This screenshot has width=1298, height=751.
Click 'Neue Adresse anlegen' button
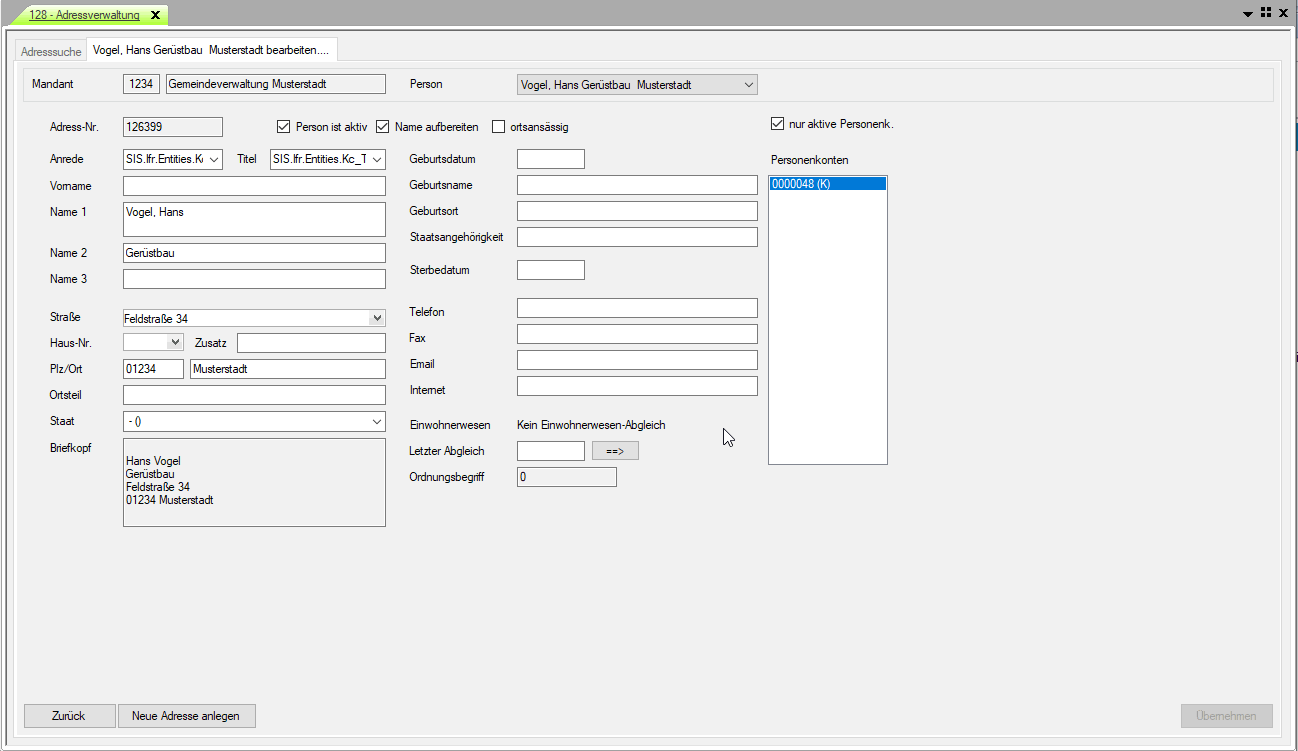pos(186,716)
